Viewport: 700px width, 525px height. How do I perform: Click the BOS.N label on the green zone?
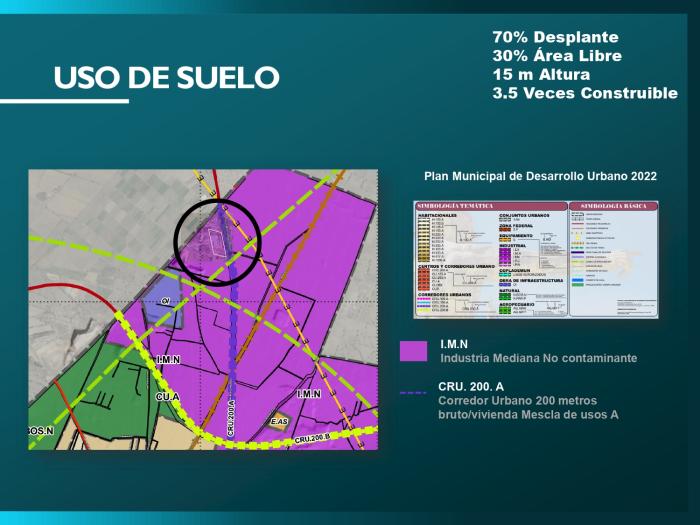tap(40, 431)
